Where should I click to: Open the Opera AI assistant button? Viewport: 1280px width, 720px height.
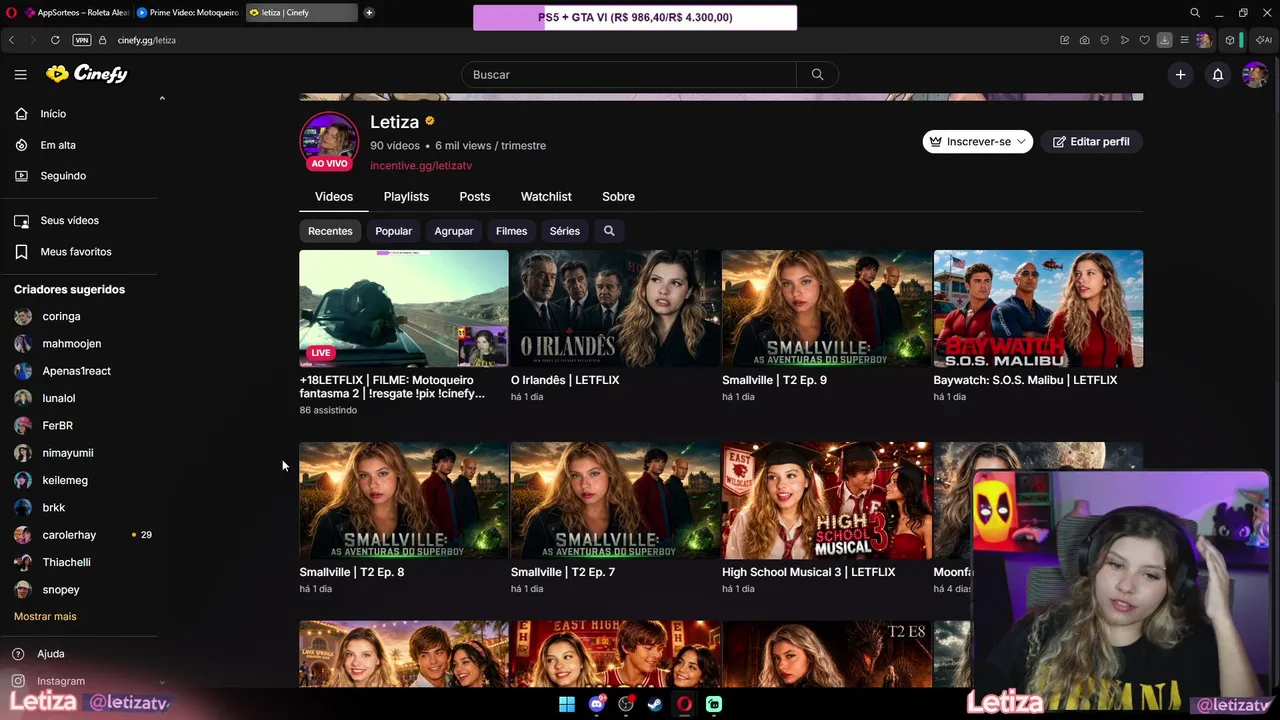point(1263,40)
